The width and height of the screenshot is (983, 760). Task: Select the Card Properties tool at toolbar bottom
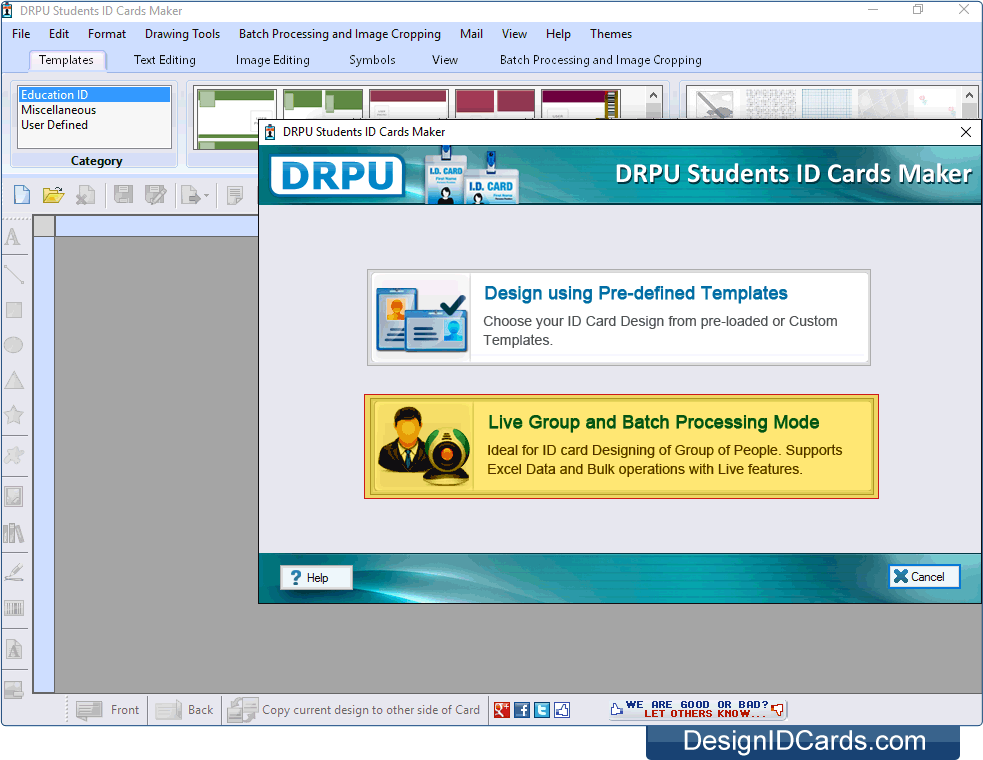tap(13, 690)
